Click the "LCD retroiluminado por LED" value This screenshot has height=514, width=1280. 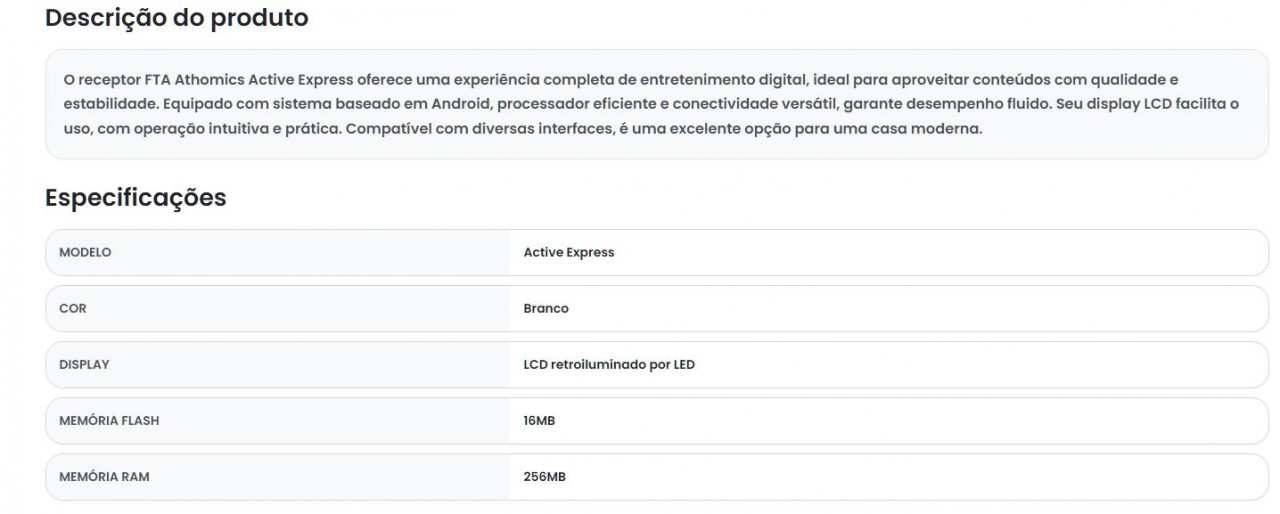[609, 364]
